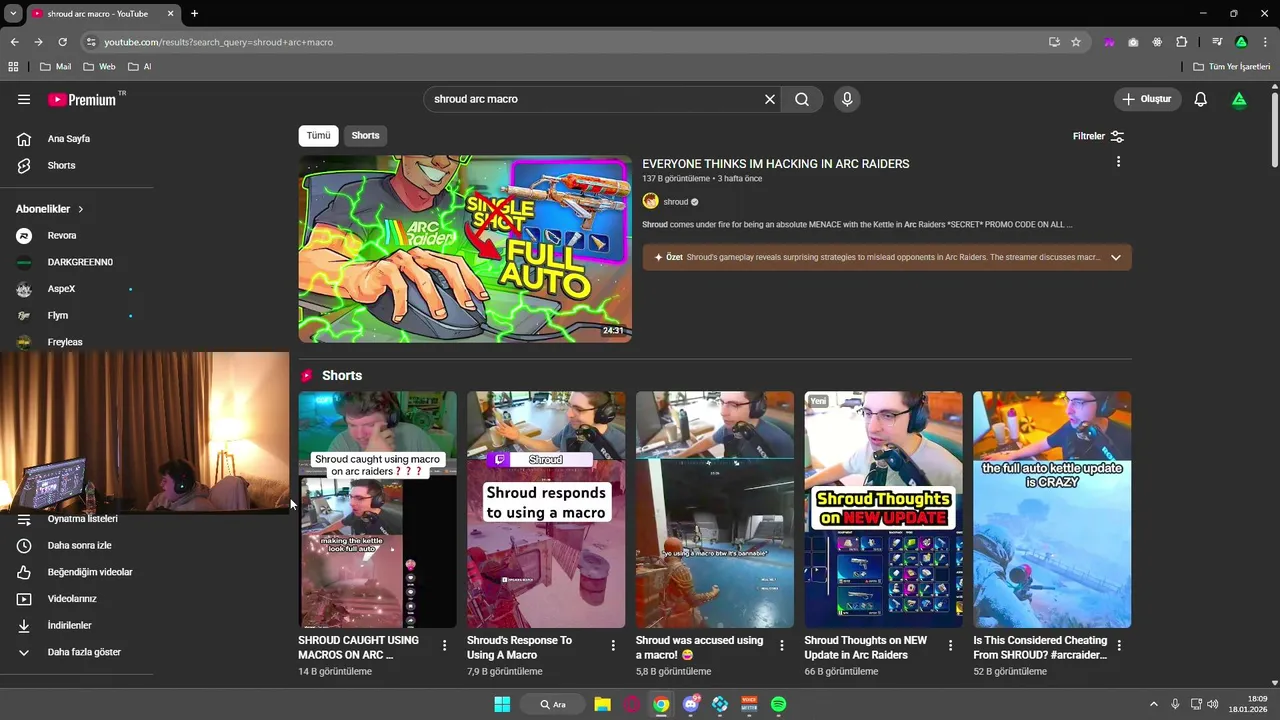1280x720 pixels.
Task: Open the notifications bell
Action: pos(1201,99)
